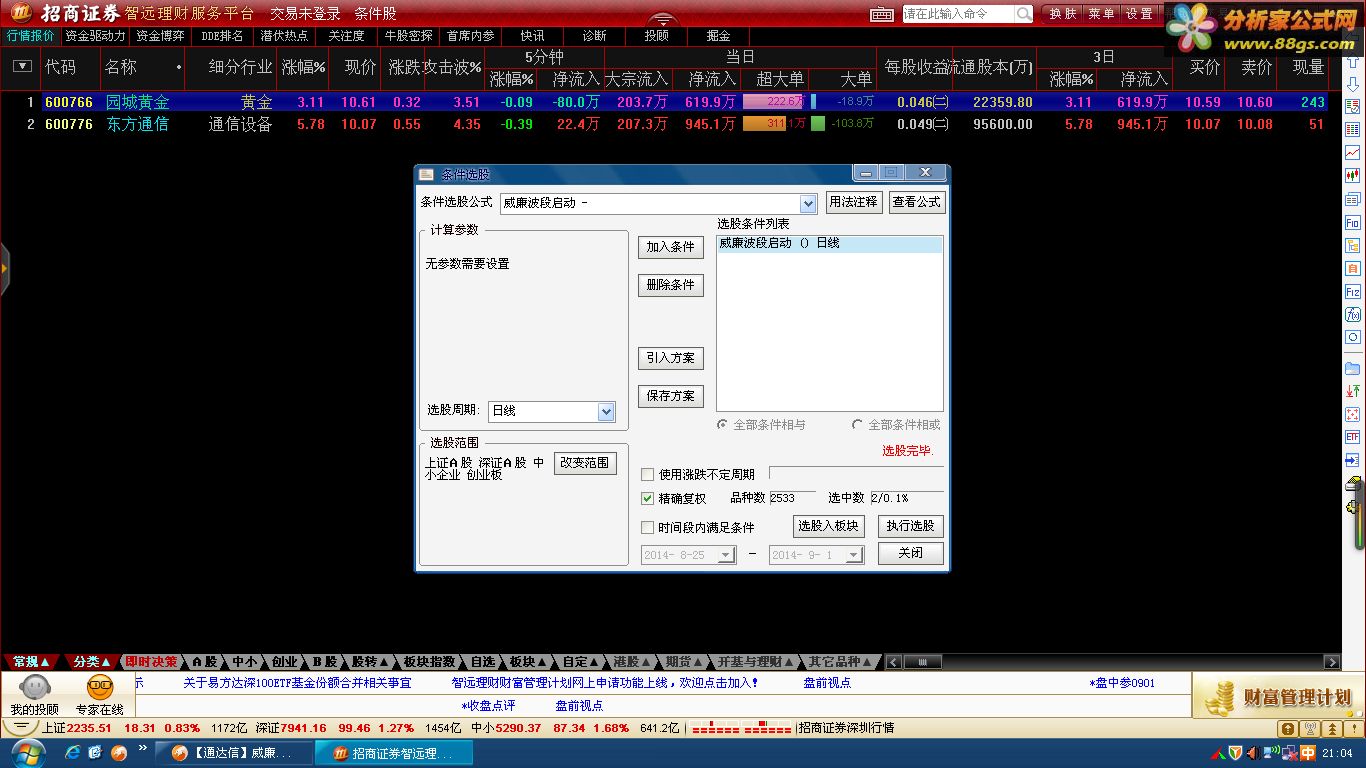Click the 中 input method tray icon
The width and height of the screenshot is (1366, 768).
tap(1307, 754)
